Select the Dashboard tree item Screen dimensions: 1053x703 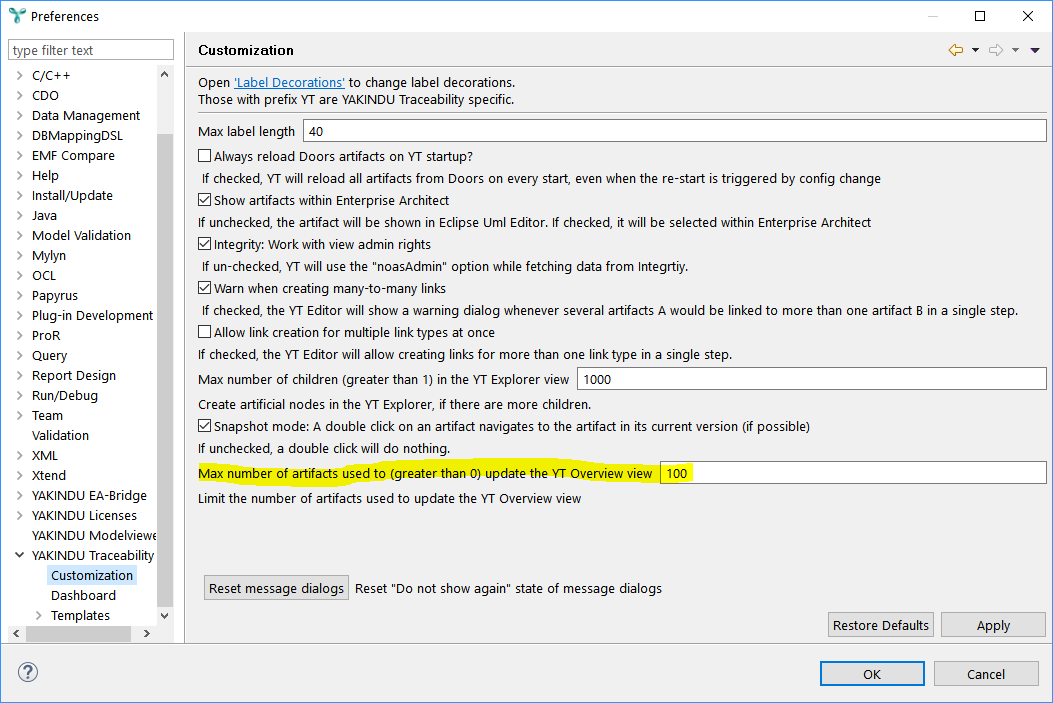tap(83, 596)
